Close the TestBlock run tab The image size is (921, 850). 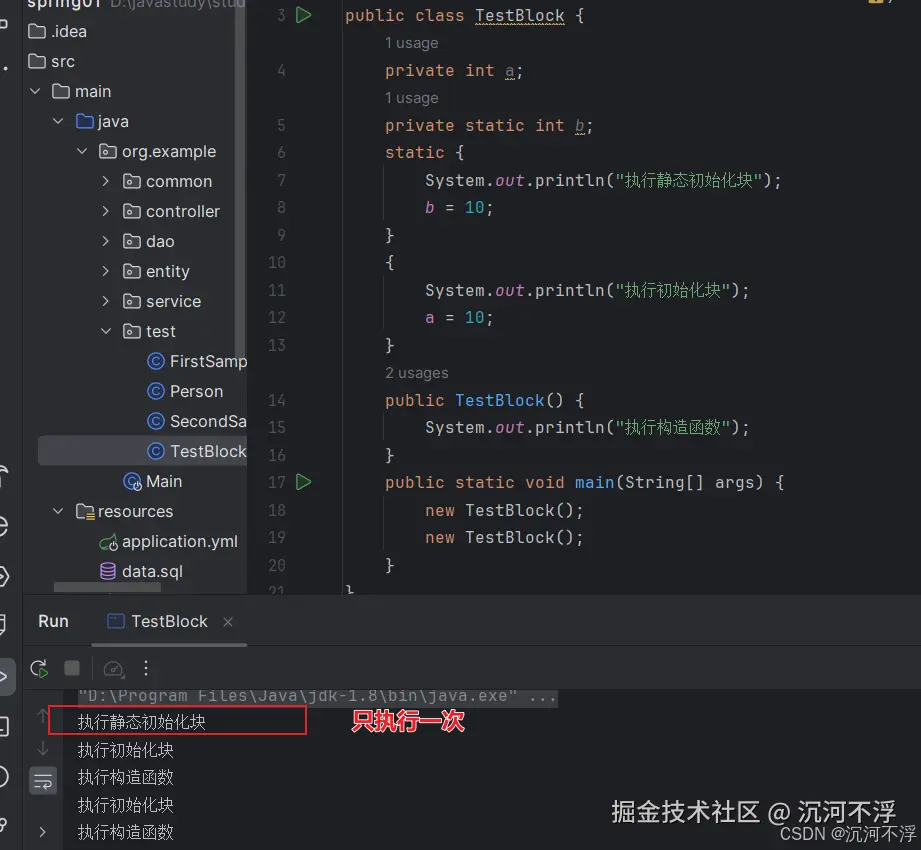click(227, 621)
